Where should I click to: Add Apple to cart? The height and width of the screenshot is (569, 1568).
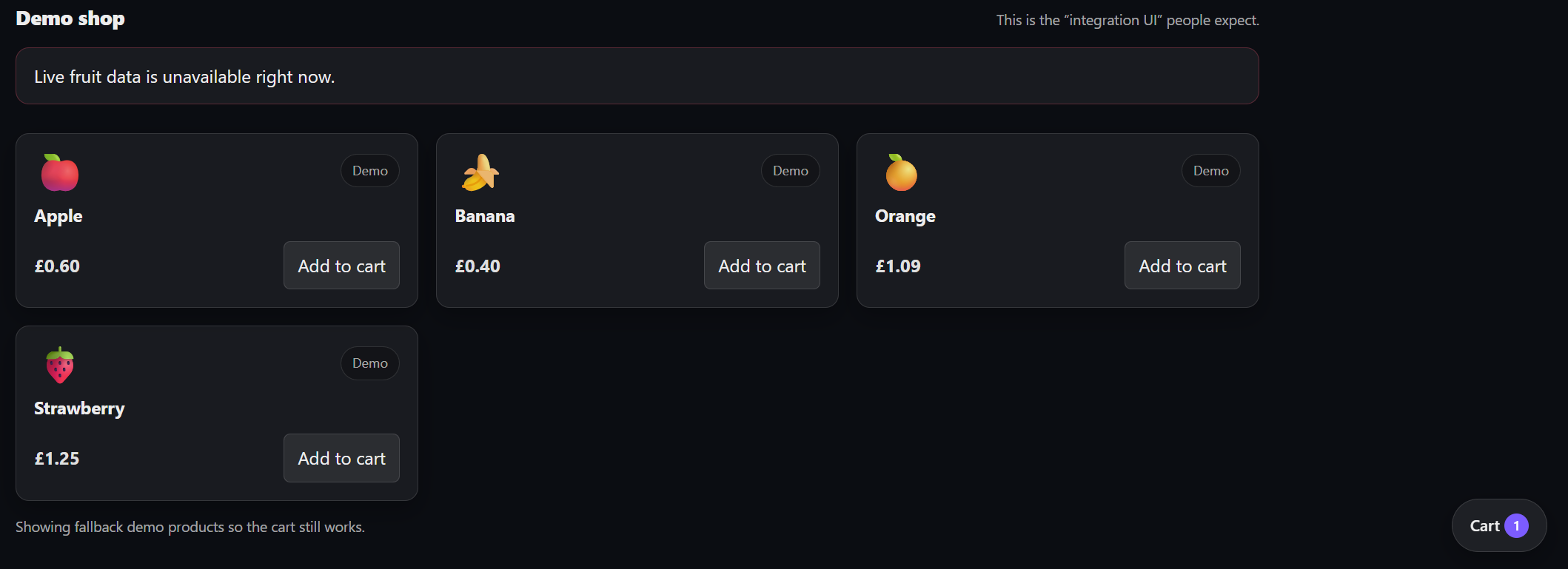(341, 266)
